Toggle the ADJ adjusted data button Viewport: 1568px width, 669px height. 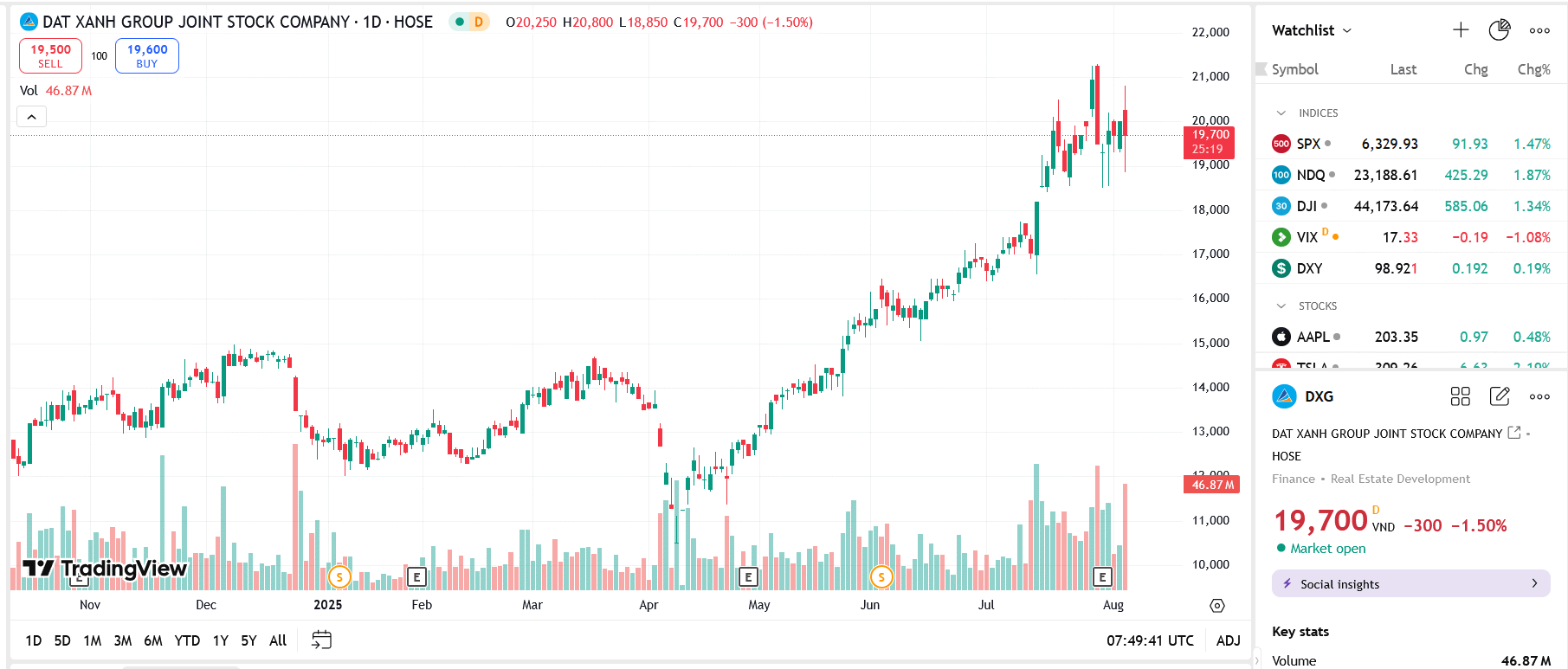point(1228,640)
